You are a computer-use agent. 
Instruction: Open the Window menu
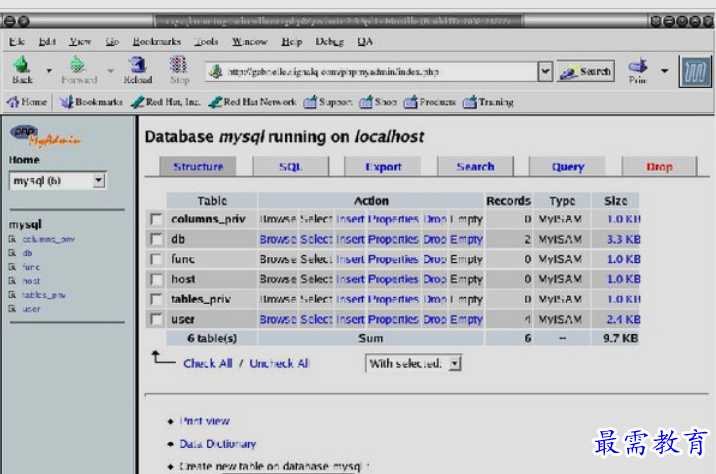[x=249, y=42]
